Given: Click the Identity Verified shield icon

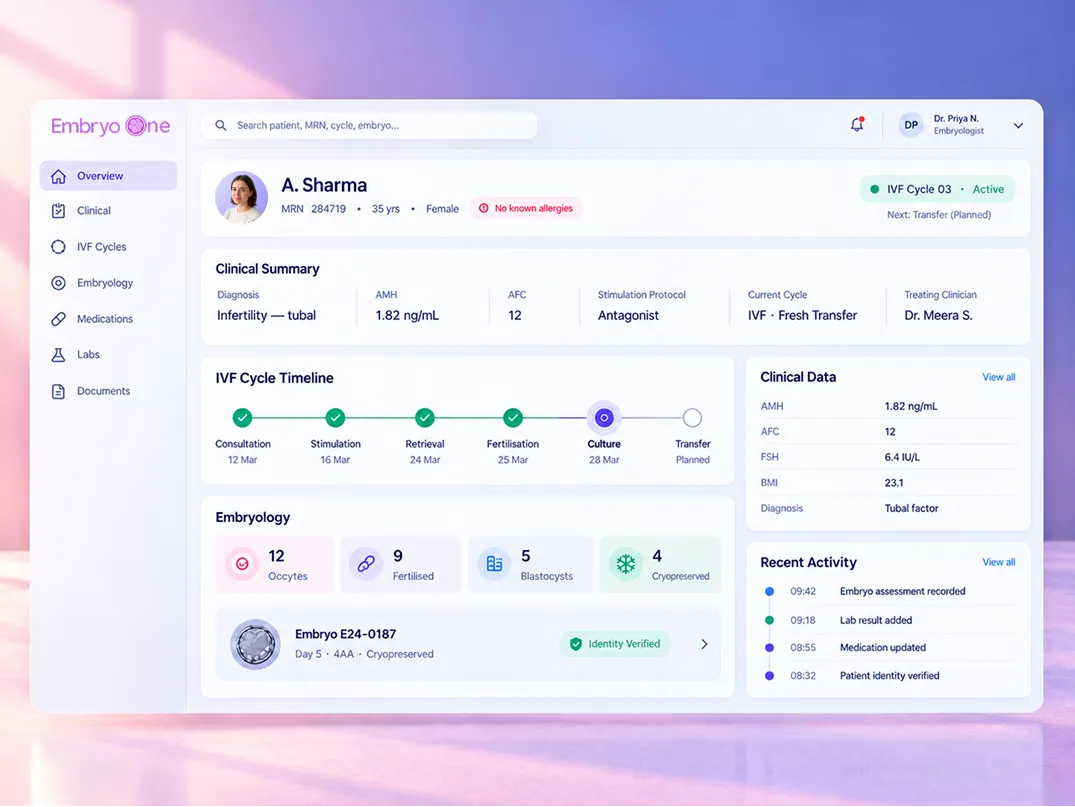Looking at the screenshot, I should (x=576, y=644).
